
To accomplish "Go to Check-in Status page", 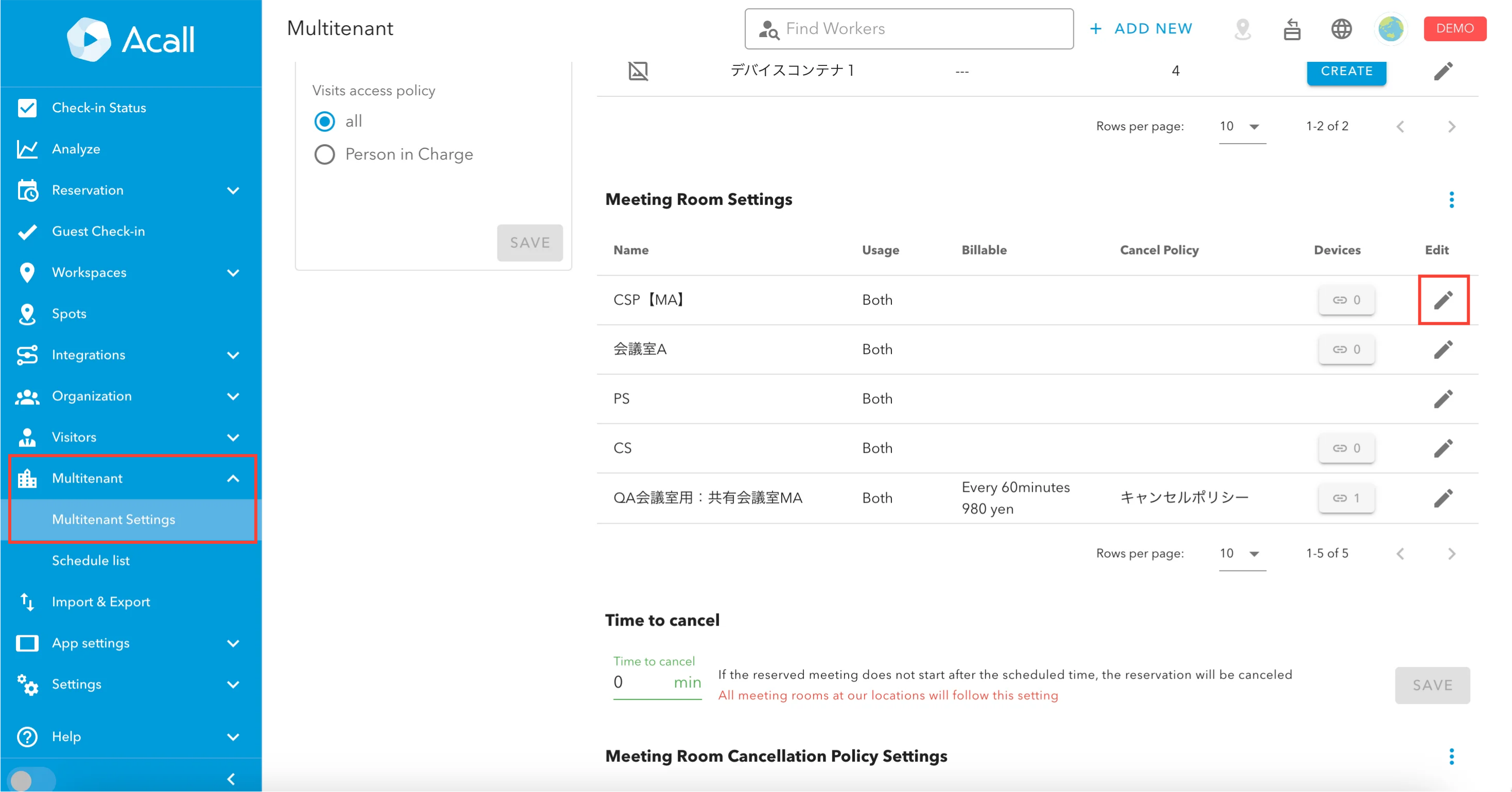I will coord(98,108).
